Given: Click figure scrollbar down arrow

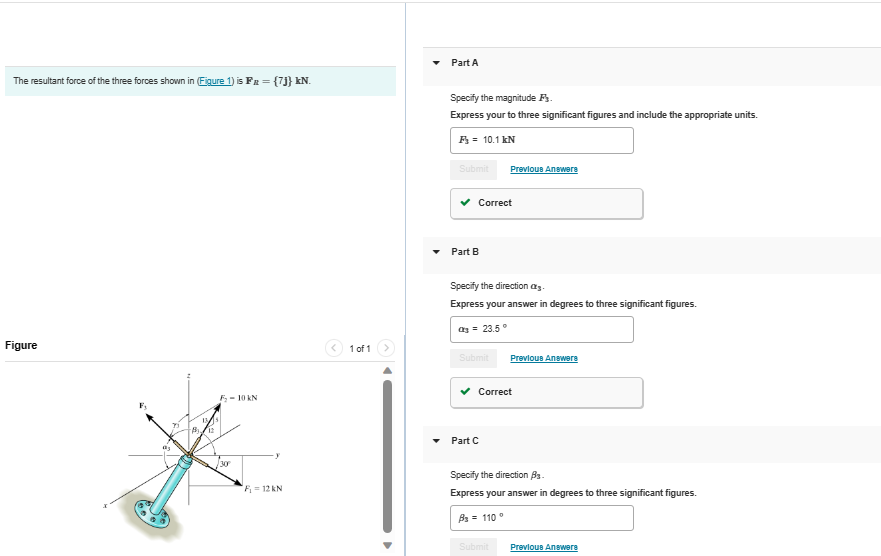Looking at the screenshot, I should click(x=387, y=545).
